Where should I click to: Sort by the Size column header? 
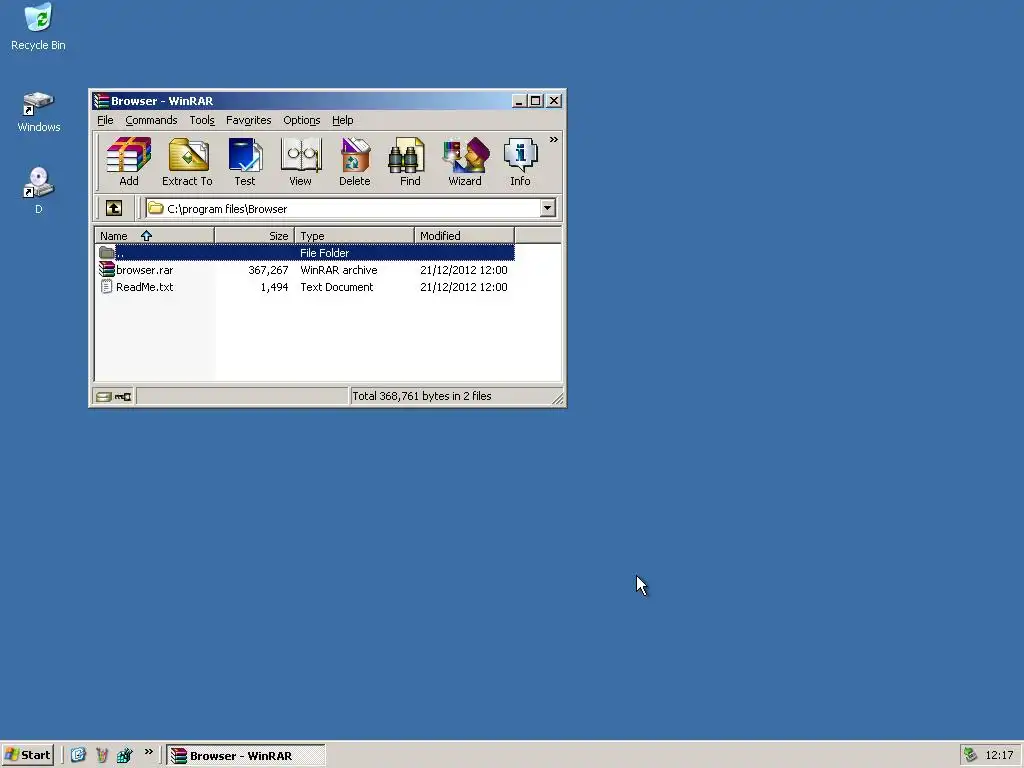(x=255, y=236)
